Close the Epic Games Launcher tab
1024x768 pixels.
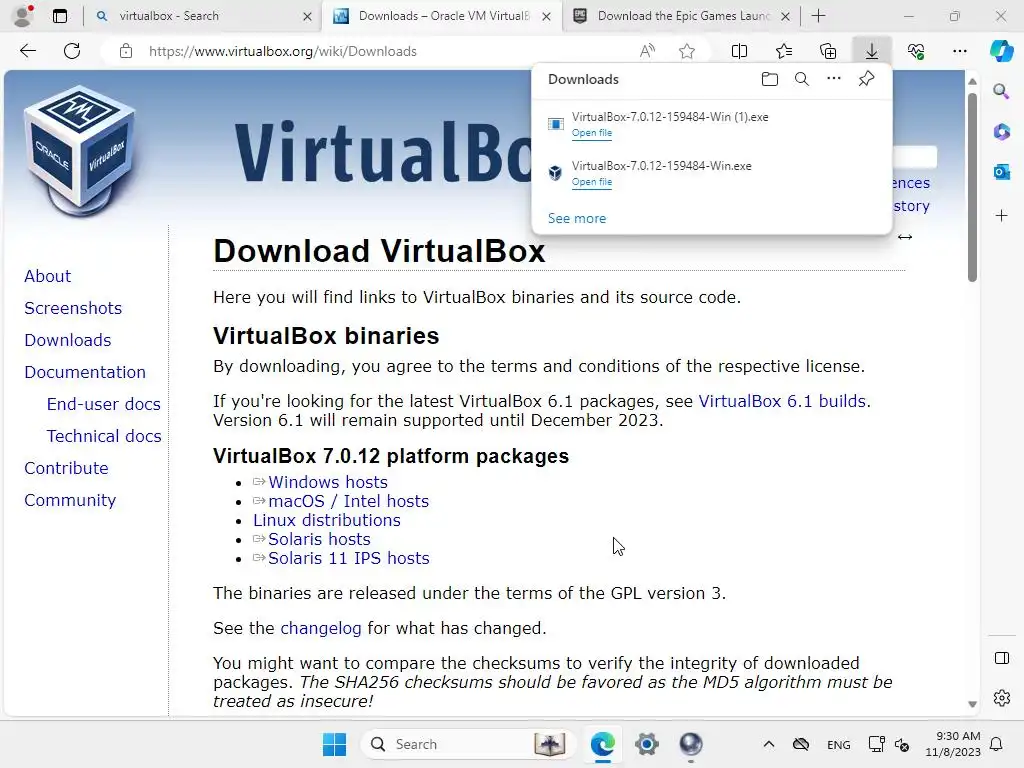786,16
